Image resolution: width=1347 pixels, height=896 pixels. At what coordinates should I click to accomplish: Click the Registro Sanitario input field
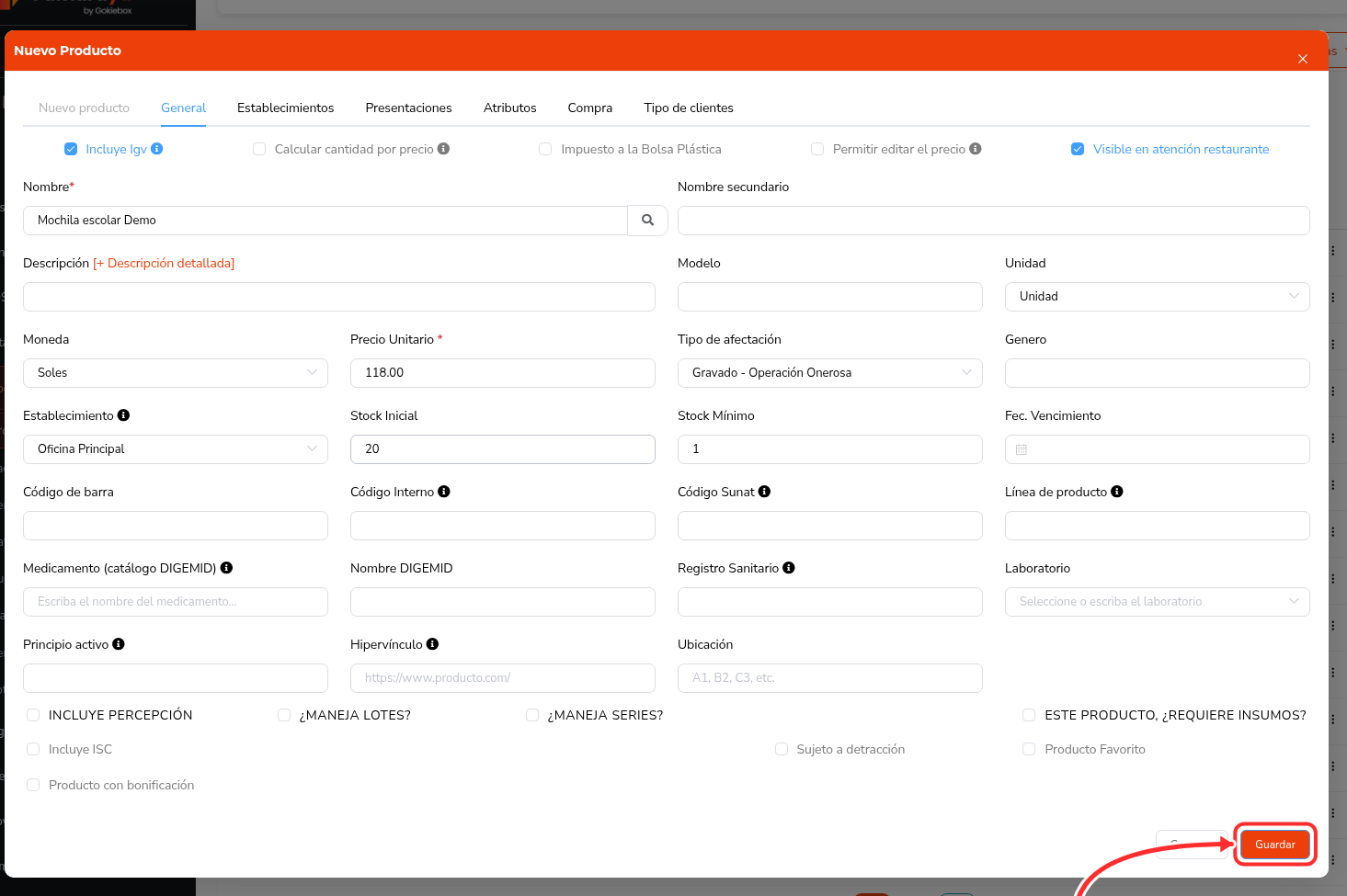coord(830,602)
